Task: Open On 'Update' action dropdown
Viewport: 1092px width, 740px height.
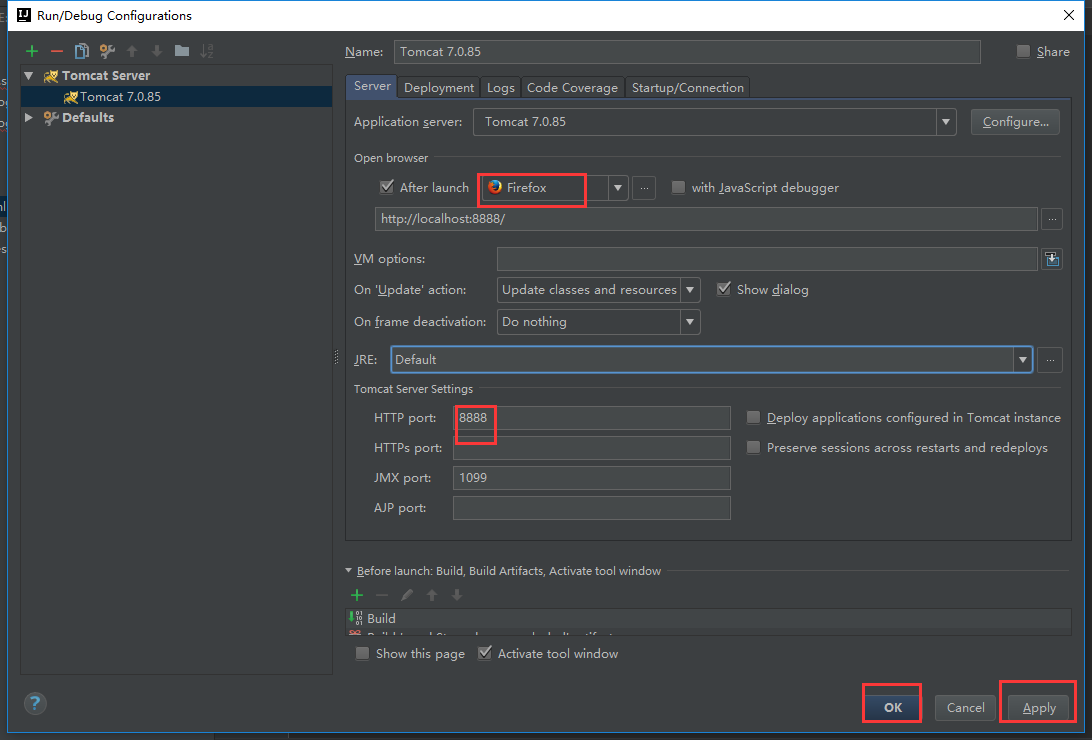Action: 690,290
